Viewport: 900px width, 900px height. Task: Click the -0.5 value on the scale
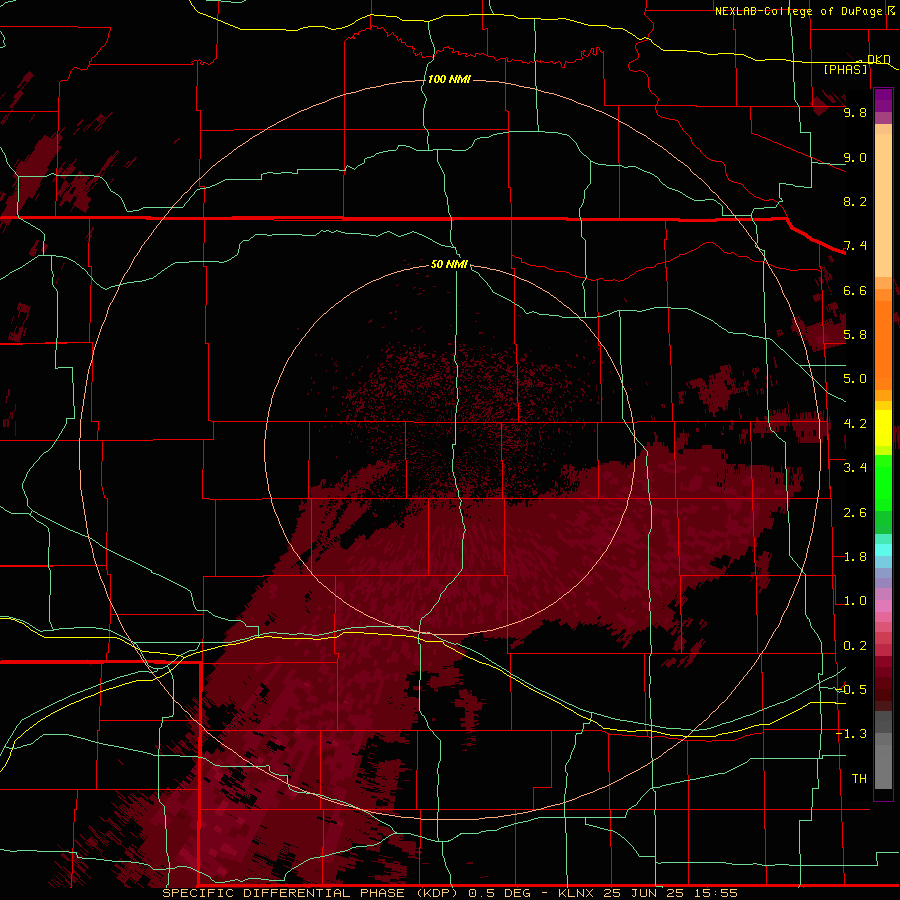(x=851, y=690)
